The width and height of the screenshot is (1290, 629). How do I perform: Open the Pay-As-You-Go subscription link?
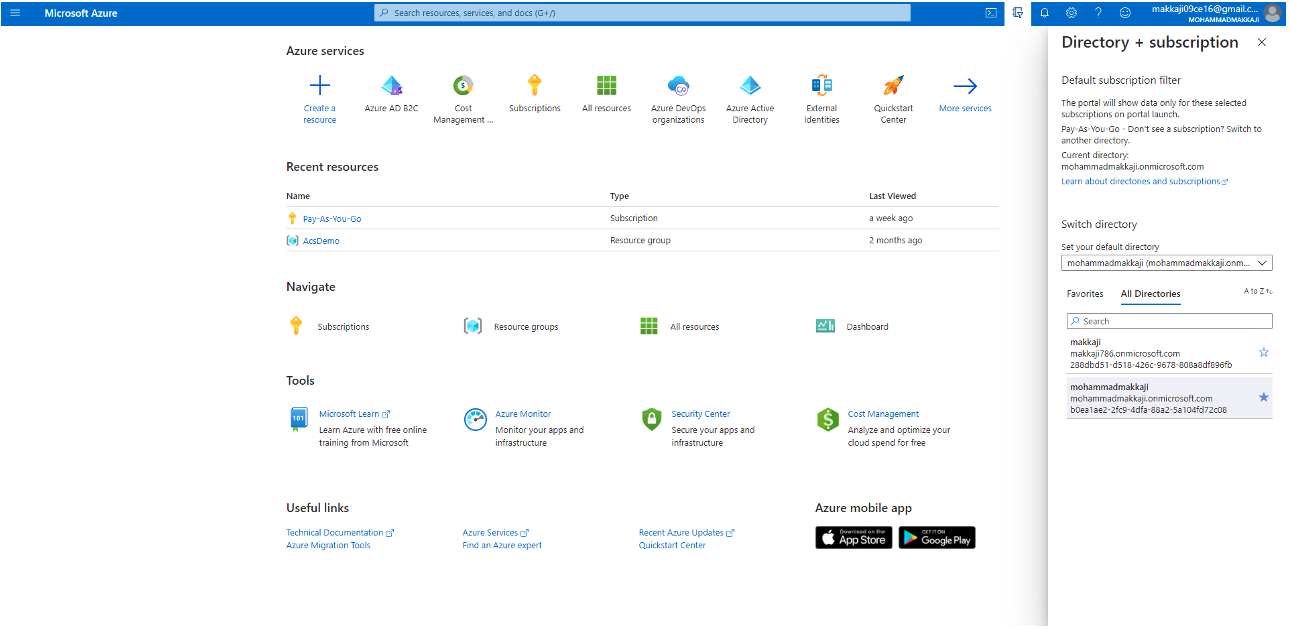tap(332, 218)
